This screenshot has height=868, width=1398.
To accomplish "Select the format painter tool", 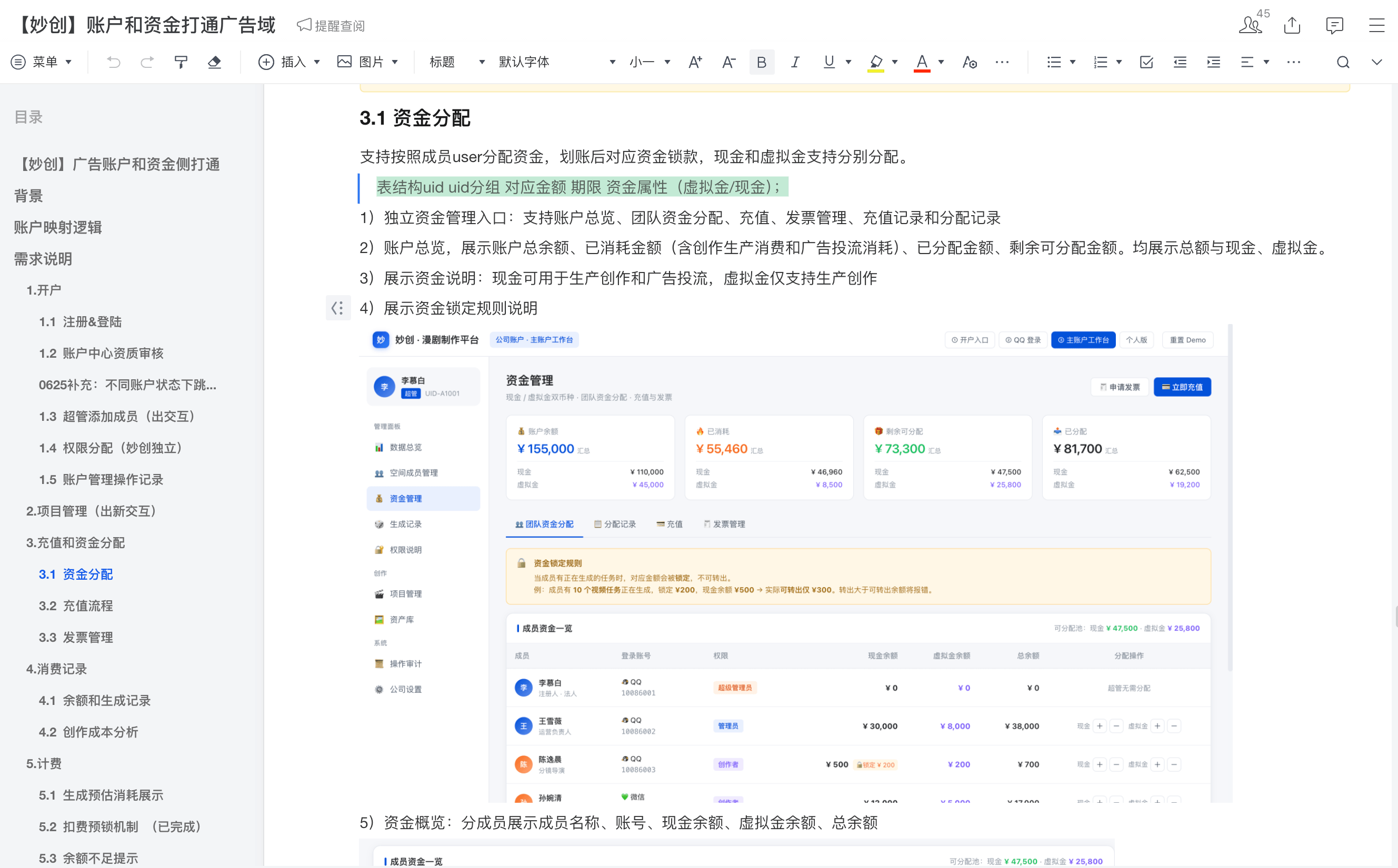I will pyautogui.click(x=181, y=62).
